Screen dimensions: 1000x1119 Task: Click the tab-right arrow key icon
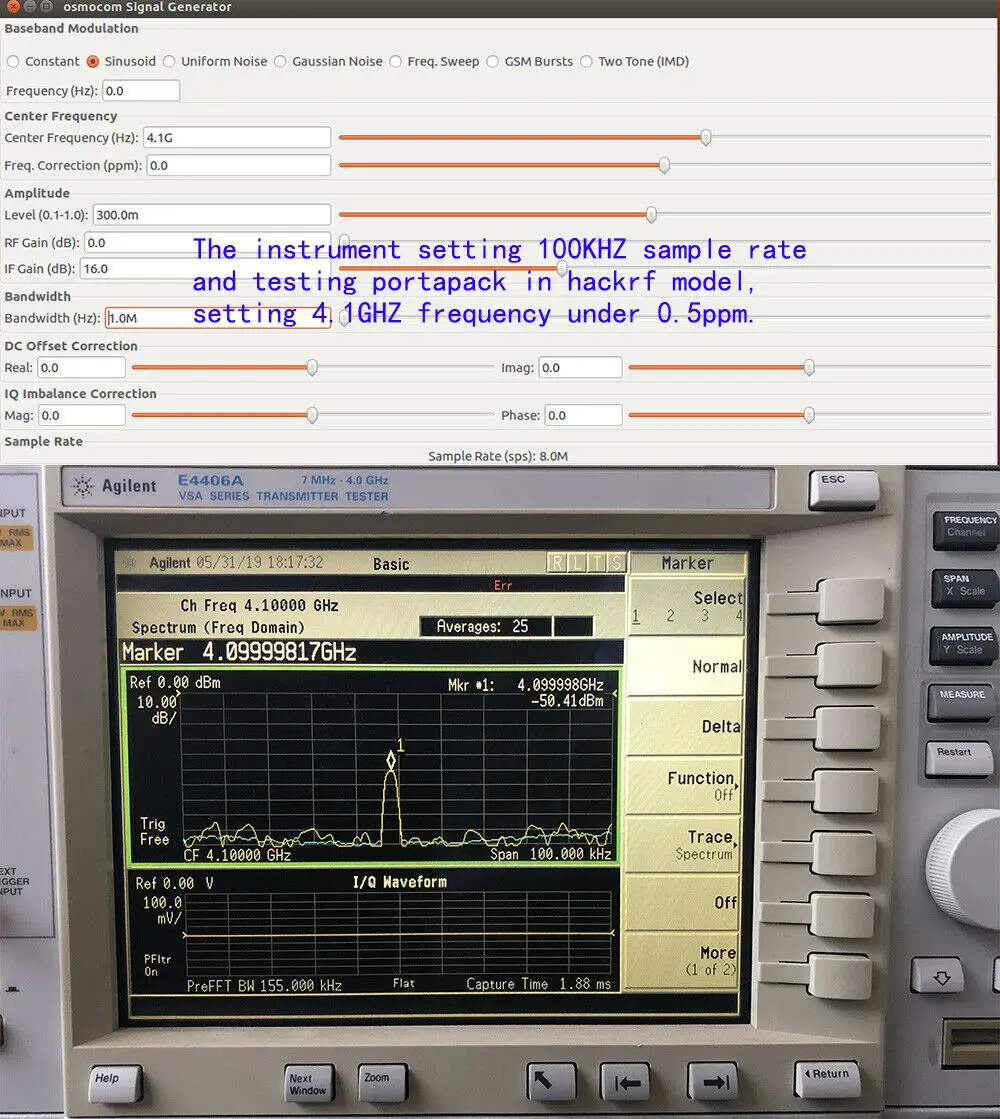tap(713, 1083)
